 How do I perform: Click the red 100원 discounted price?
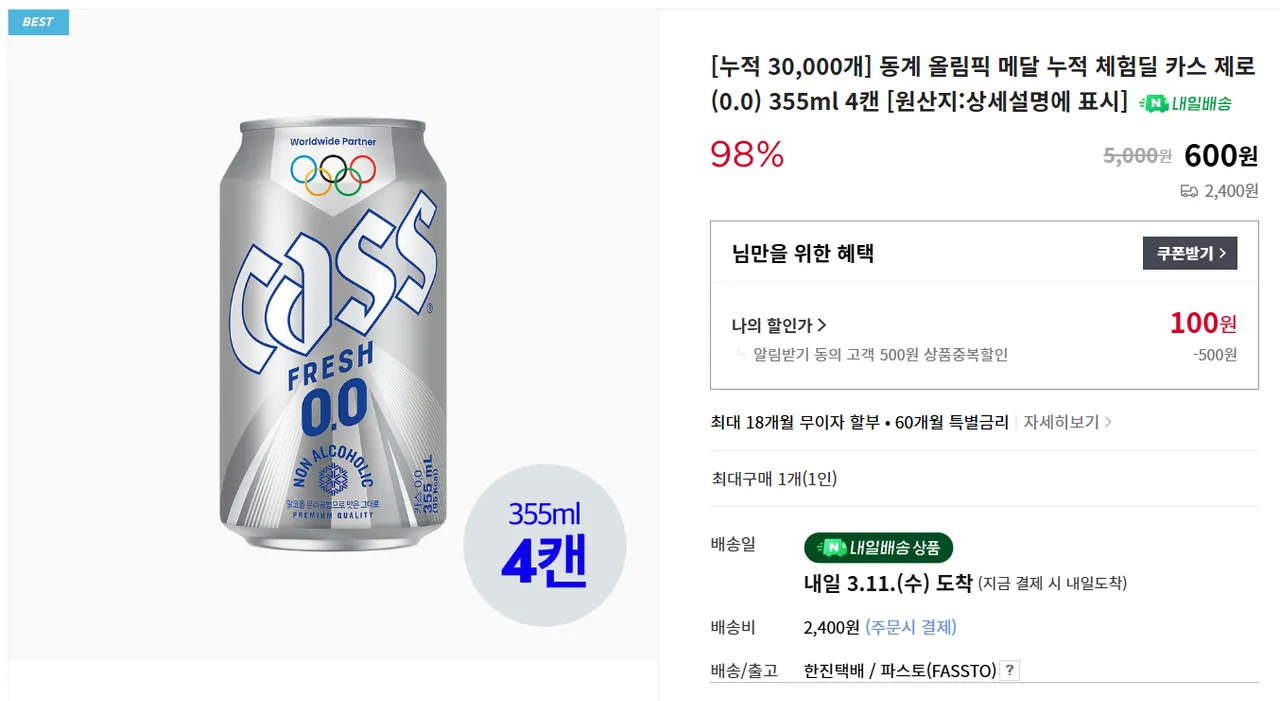click(x=1203, y=324)
